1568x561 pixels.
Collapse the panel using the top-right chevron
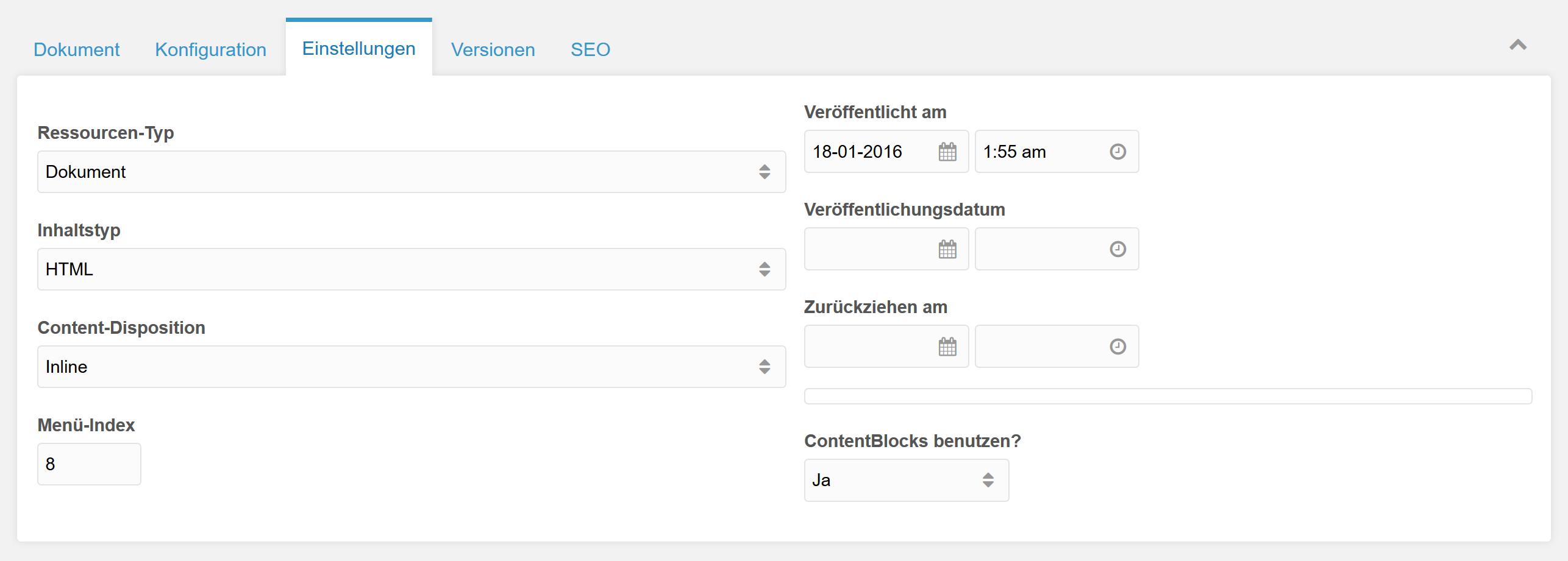(1519, 46)
